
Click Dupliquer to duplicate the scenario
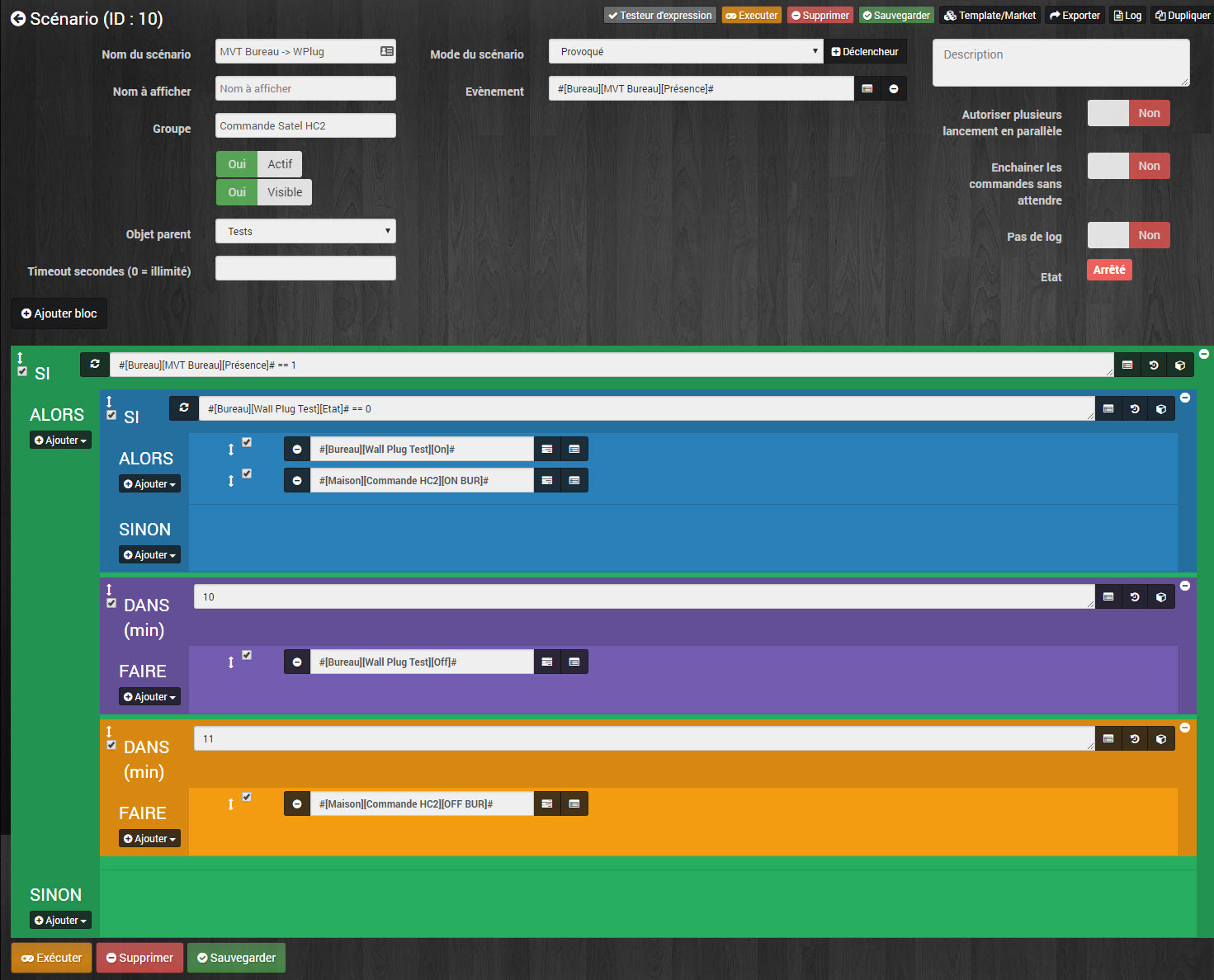click(x=1182, y=15)
